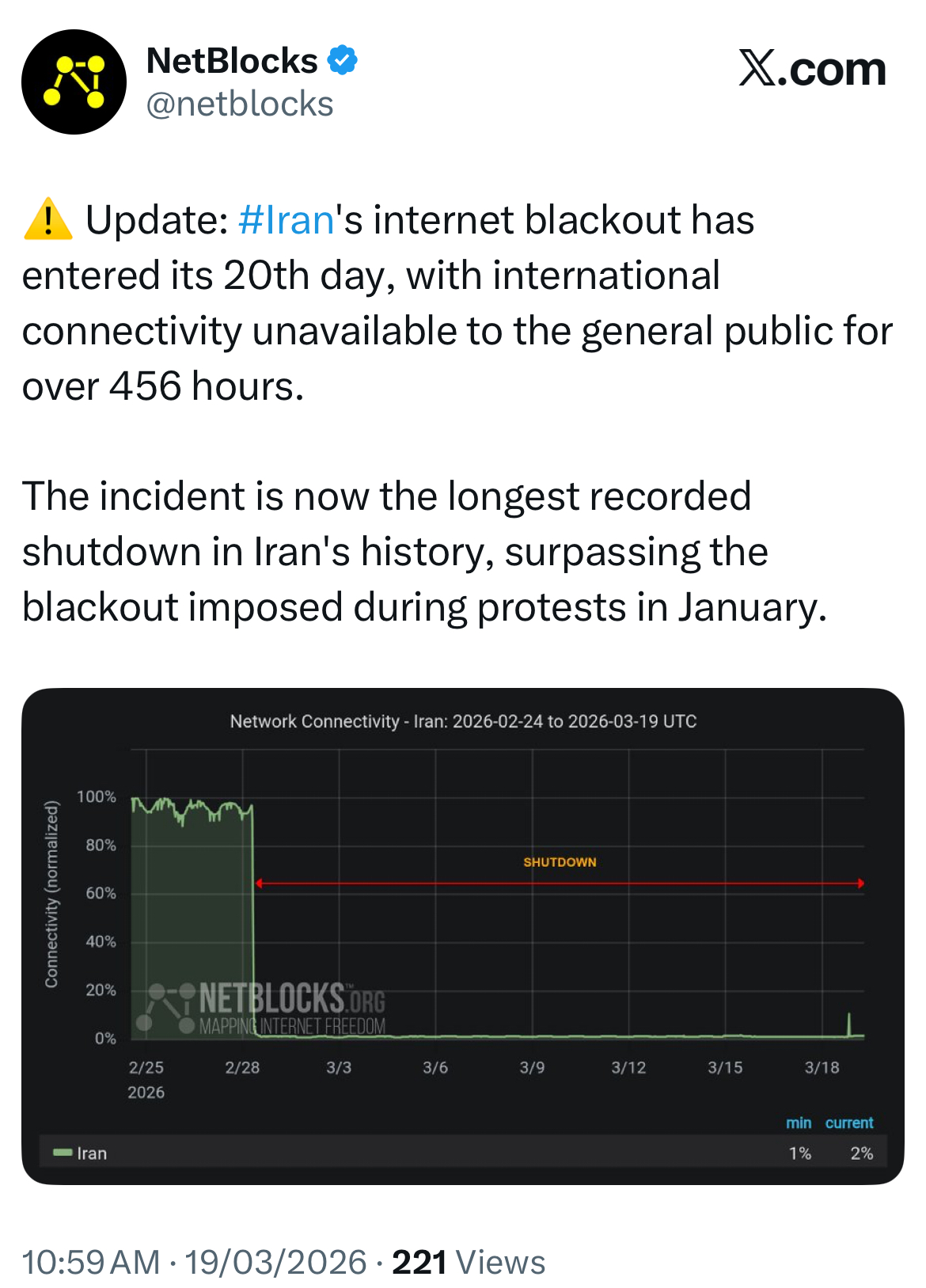Select the Iran series legend entry
This screenshot has width=926, height=1288.
(92, 1153)
